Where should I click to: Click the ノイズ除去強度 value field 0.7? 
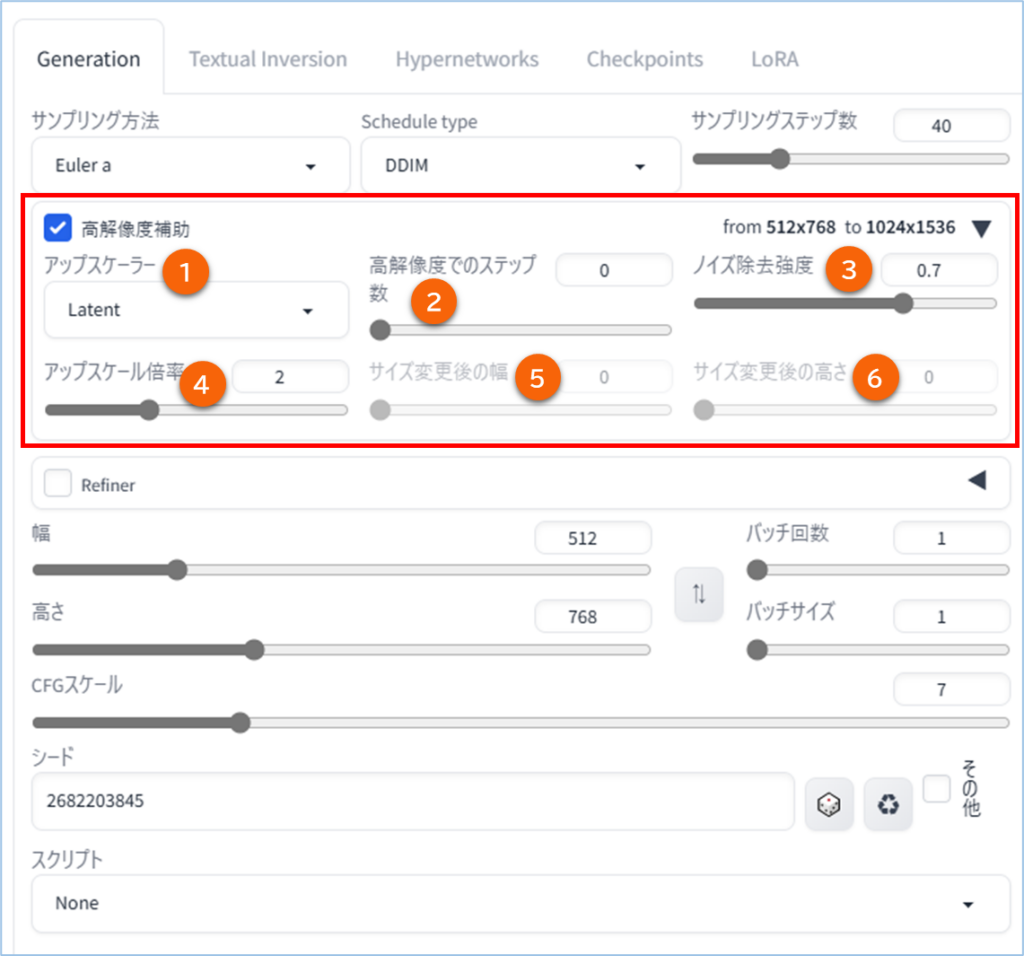click(x=939, y=270)
